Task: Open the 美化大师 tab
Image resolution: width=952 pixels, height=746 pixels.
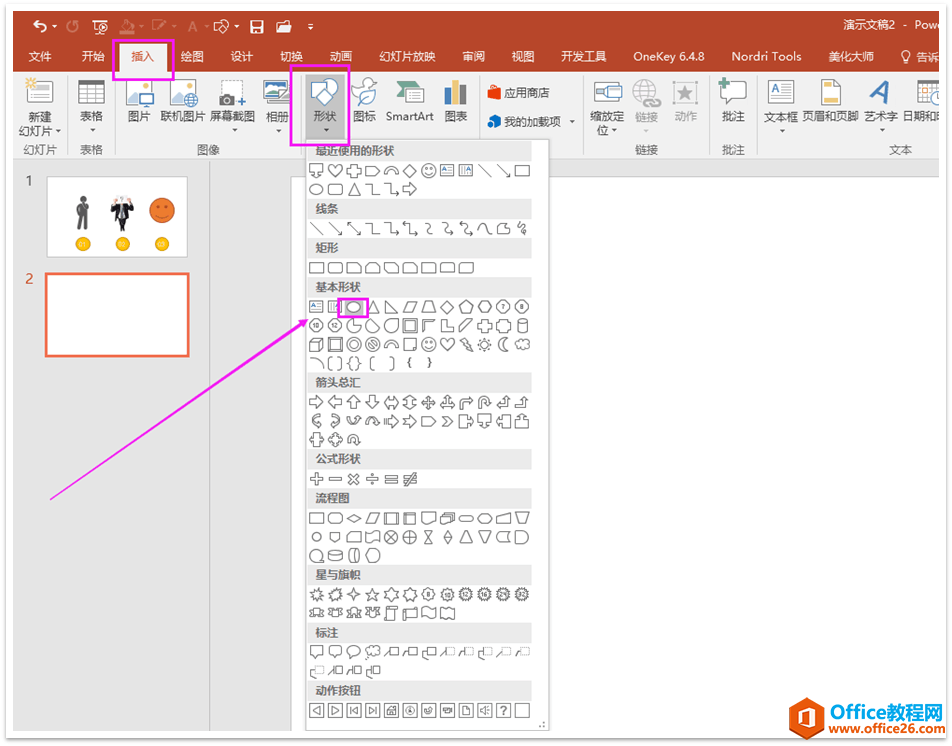Action: tap(851, 56)
